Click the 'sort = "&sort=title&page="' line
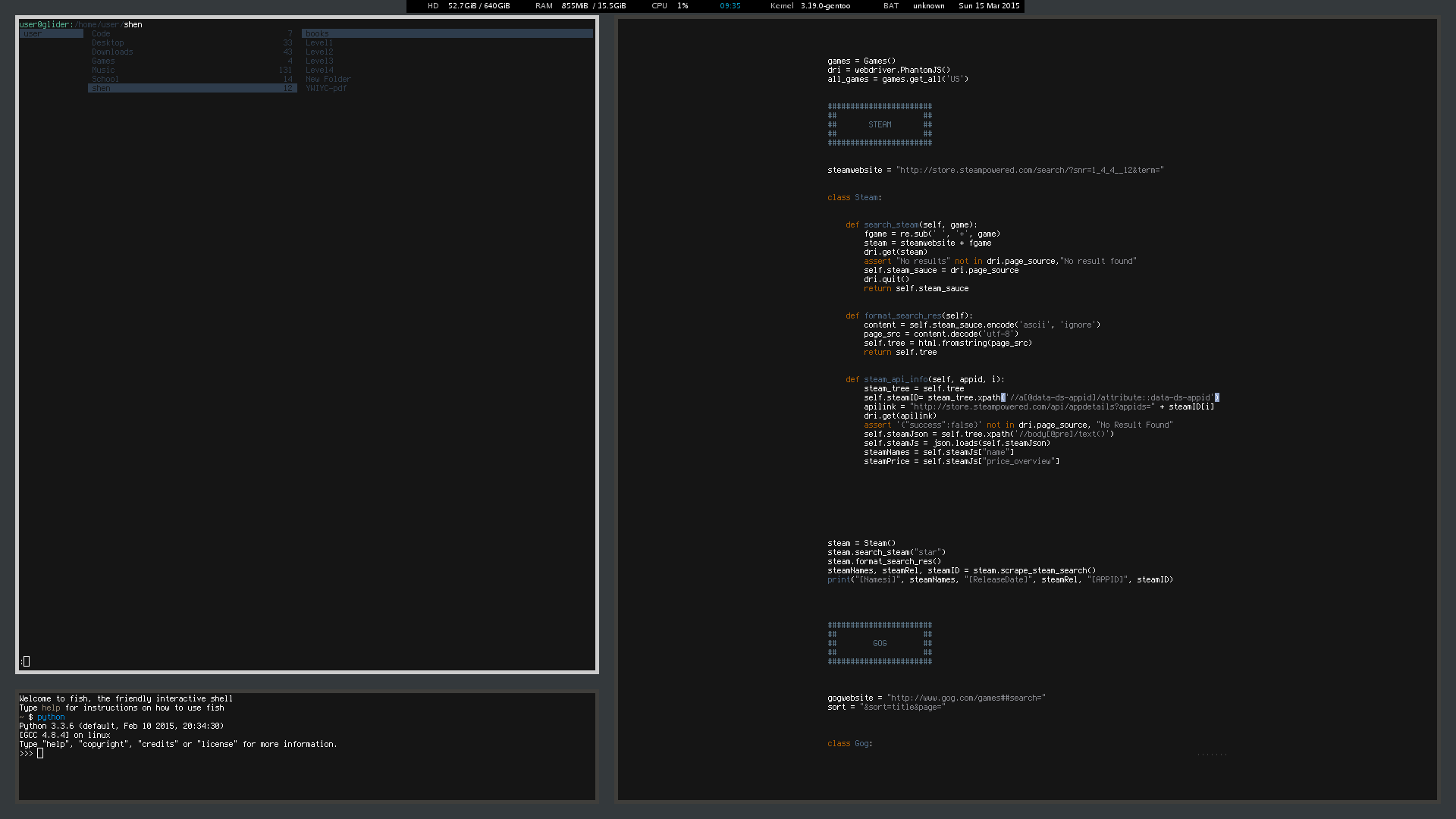Viewport: 1456px width, 819px height. [886, 707]
